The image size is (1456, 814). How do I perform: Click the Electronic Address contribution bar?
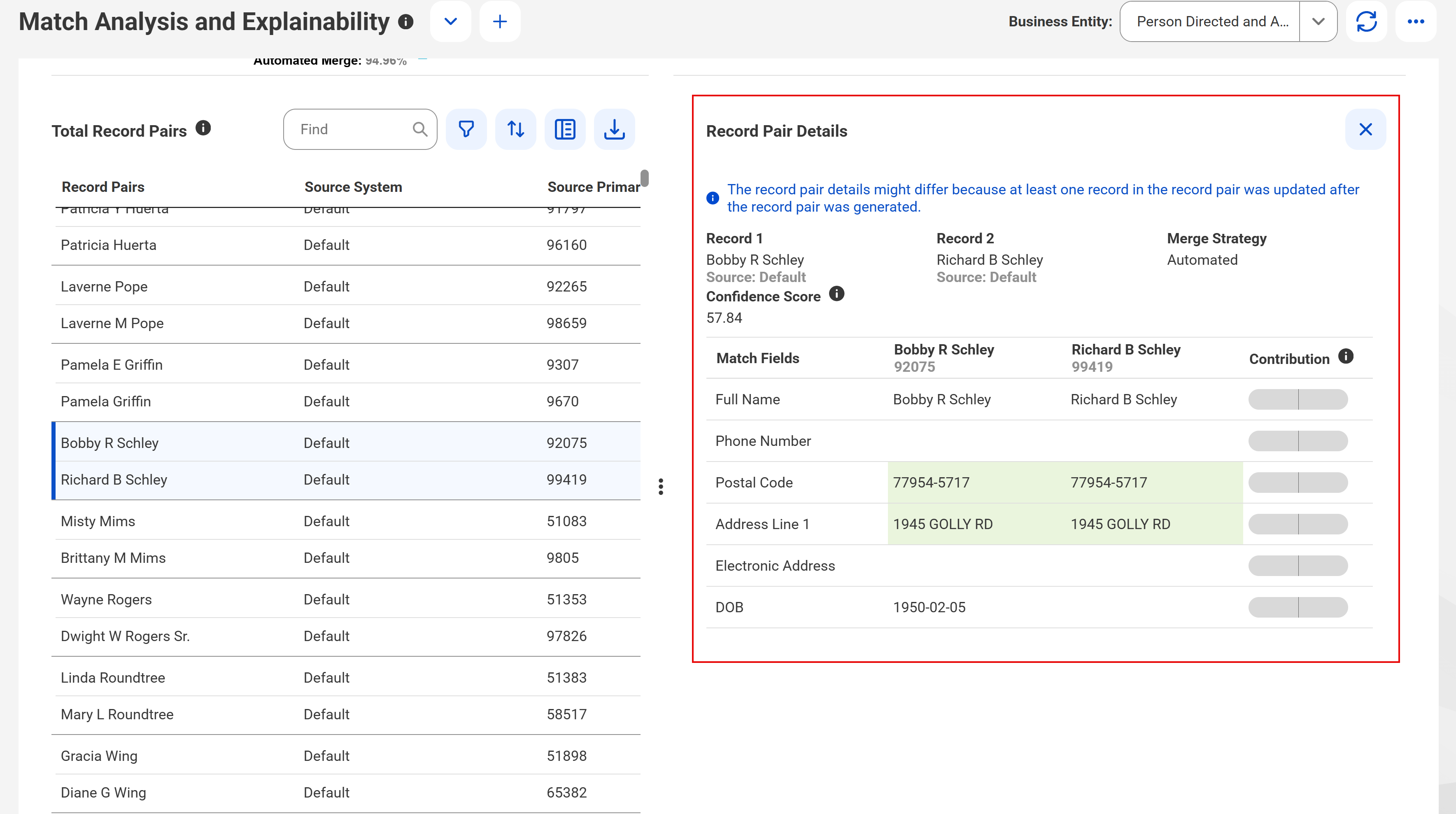coord(1298,566)
